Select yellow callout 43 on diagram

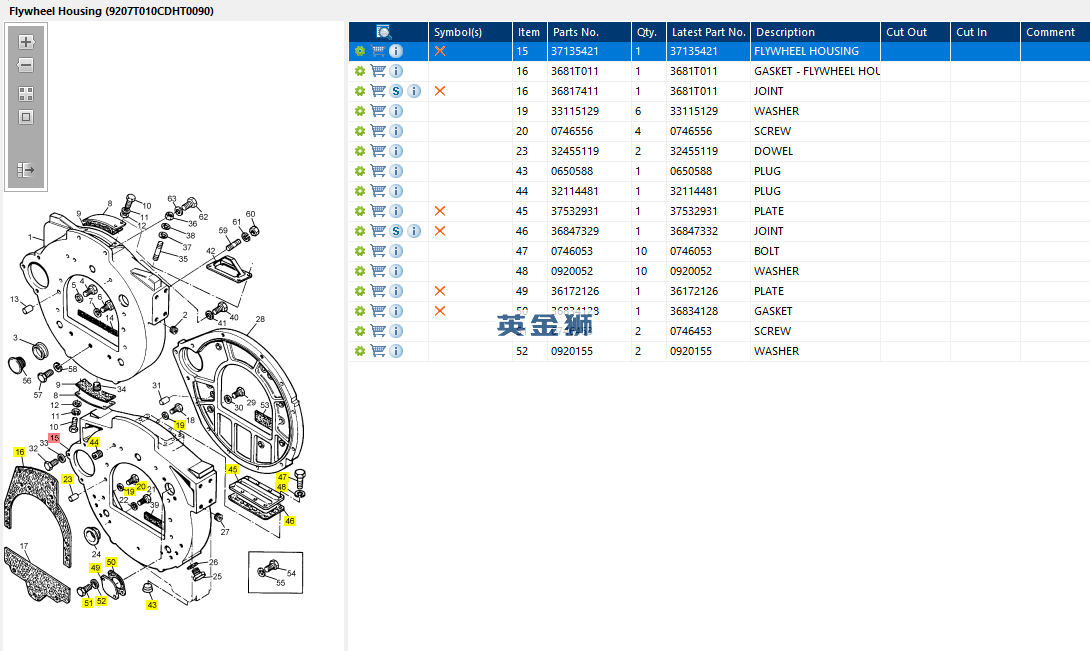pyautogui.click(x=152, y=605)
